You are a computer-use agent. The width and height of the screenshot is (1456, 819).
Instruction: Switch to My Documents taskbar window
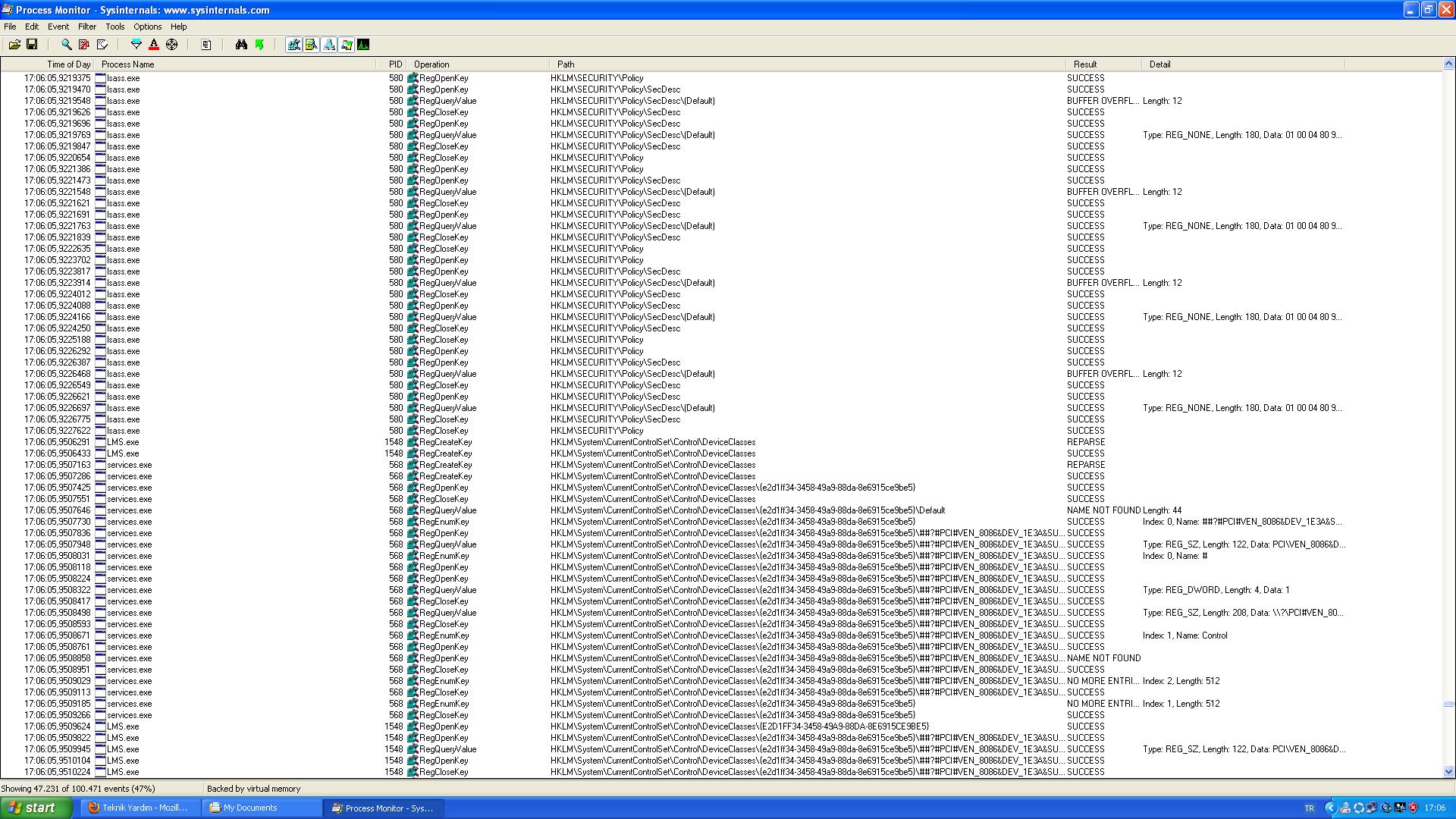(262, 808)
